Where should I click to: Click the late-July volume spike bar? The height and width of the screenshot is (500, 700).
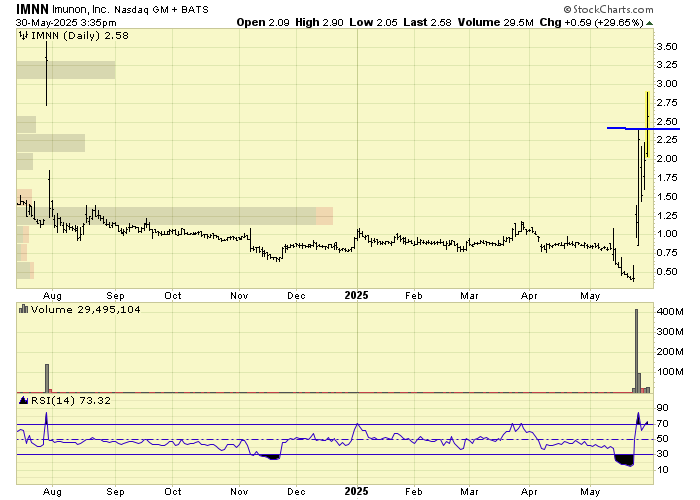click(47, 379)
